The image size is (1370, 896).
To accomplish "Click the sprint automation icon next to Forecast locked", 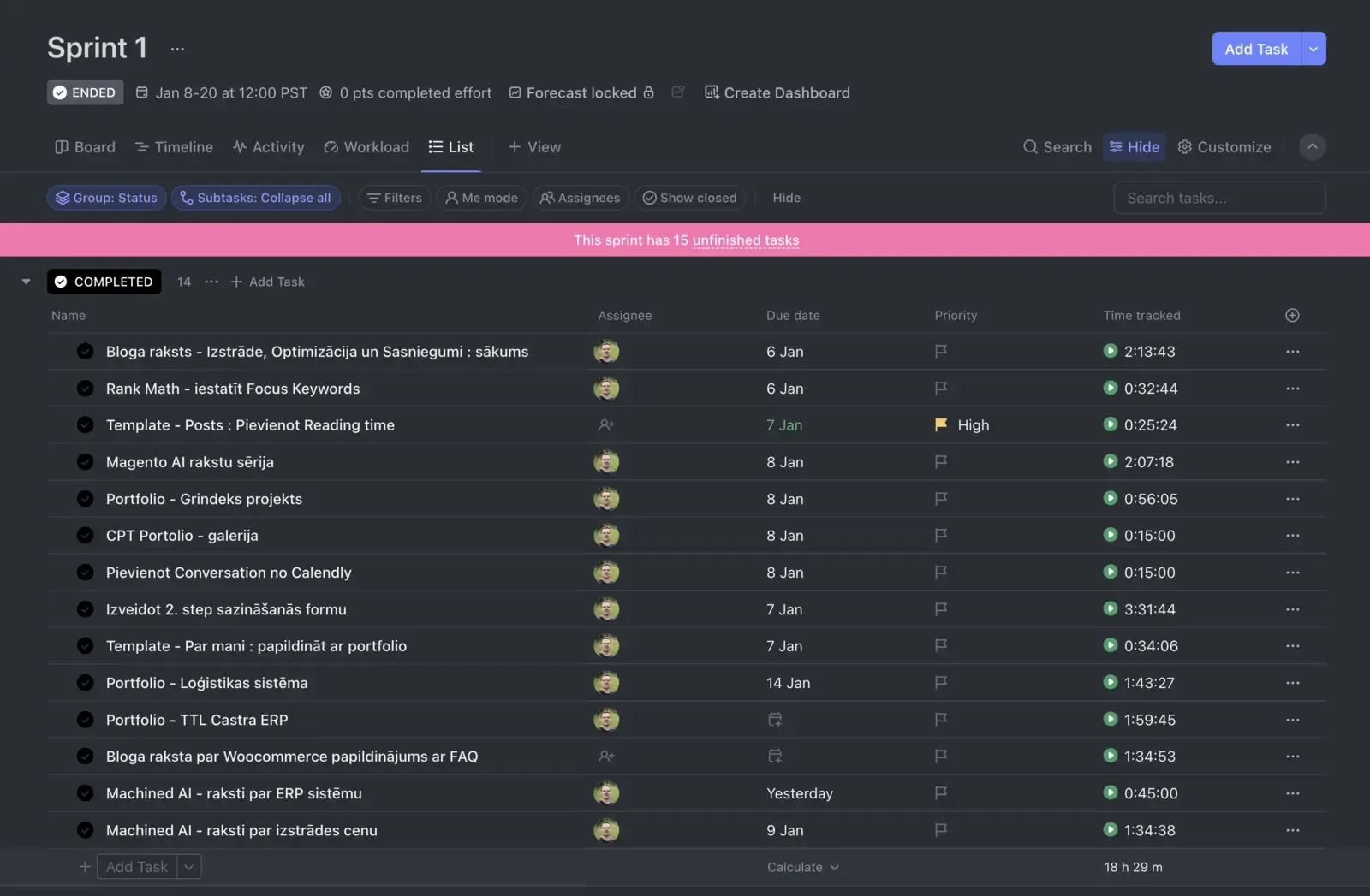I will (x=678, y=92).
